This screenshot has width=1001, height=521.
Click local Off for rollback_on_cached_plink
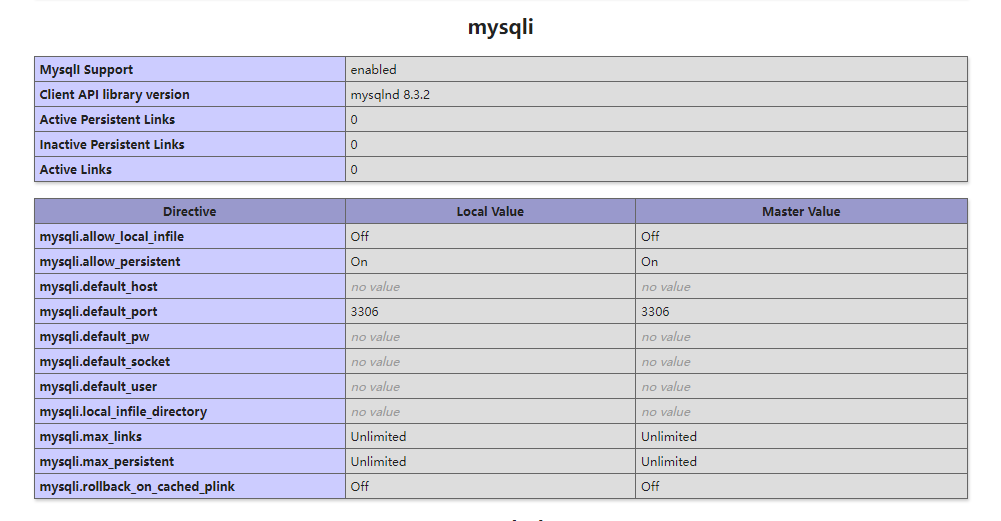pos(359,486)
